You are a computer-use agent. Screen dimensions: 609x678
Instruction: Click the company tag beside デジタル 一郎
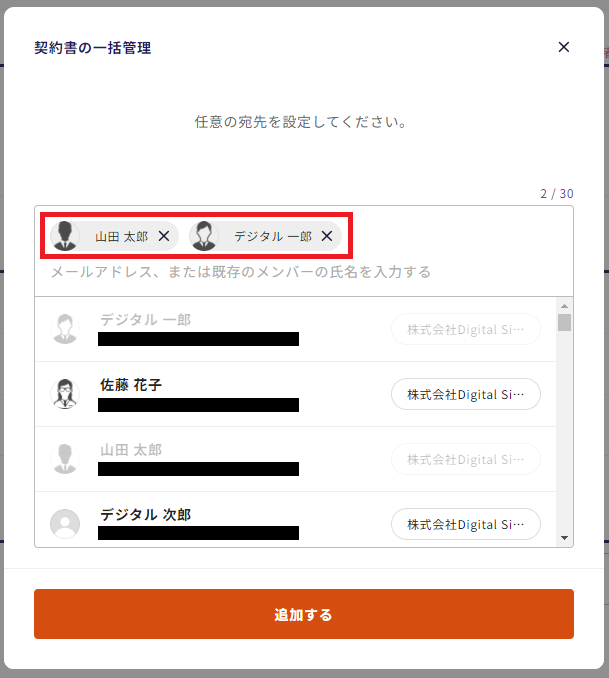tap(466, 329)
